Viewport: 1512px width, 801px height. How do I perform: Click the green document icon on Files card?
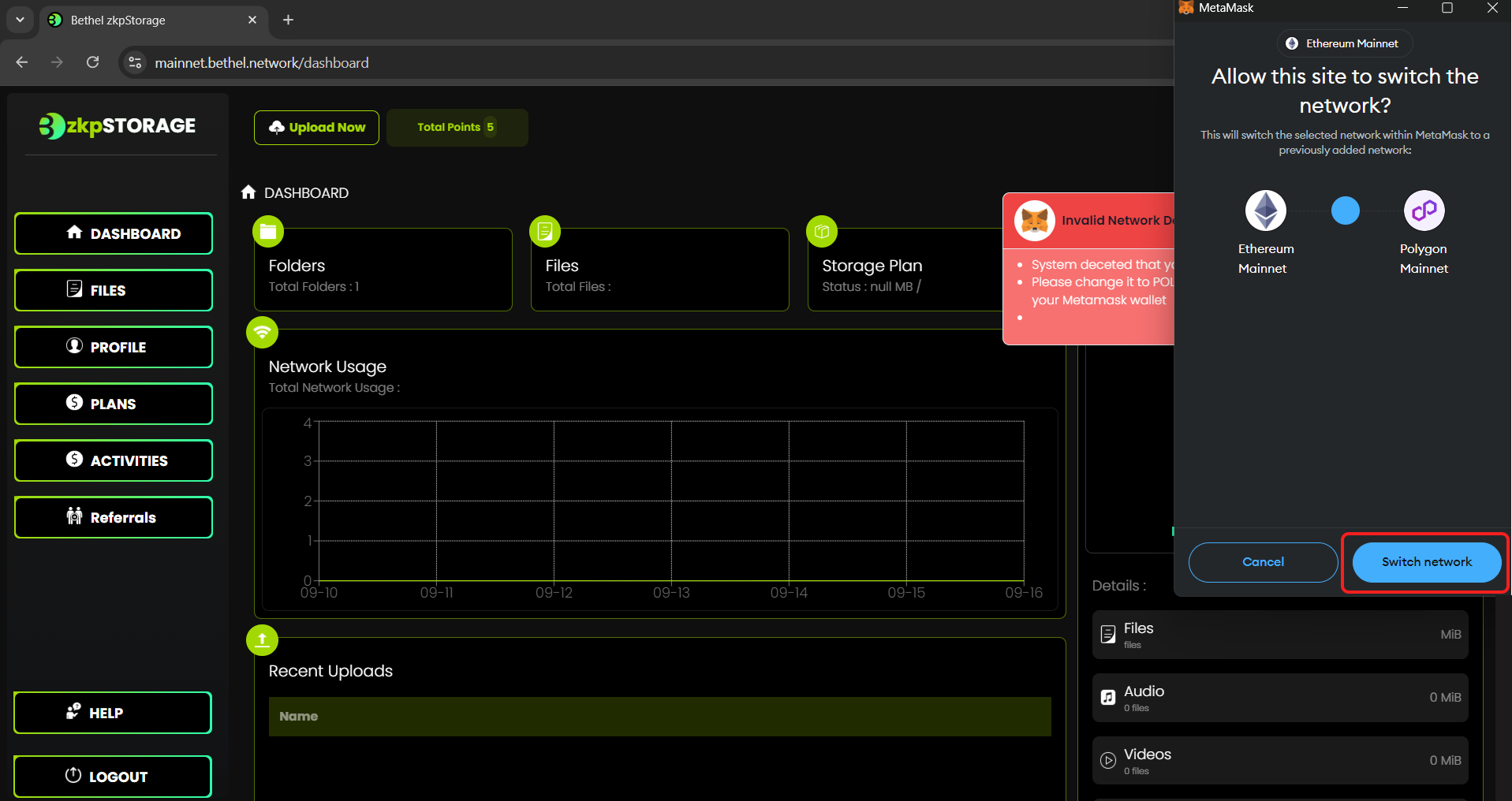pyautogui.click(x=545, y=232)
